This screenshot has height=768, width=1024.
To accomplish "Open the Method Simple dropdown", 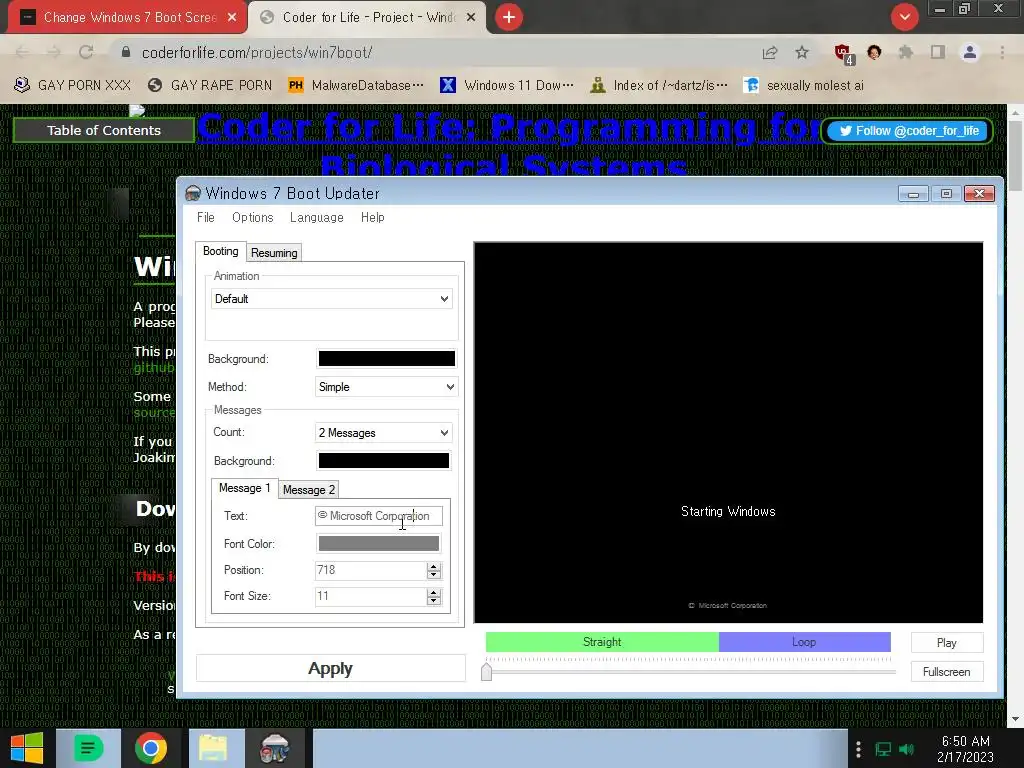I will pyautogui.click(x=386, y=387).
